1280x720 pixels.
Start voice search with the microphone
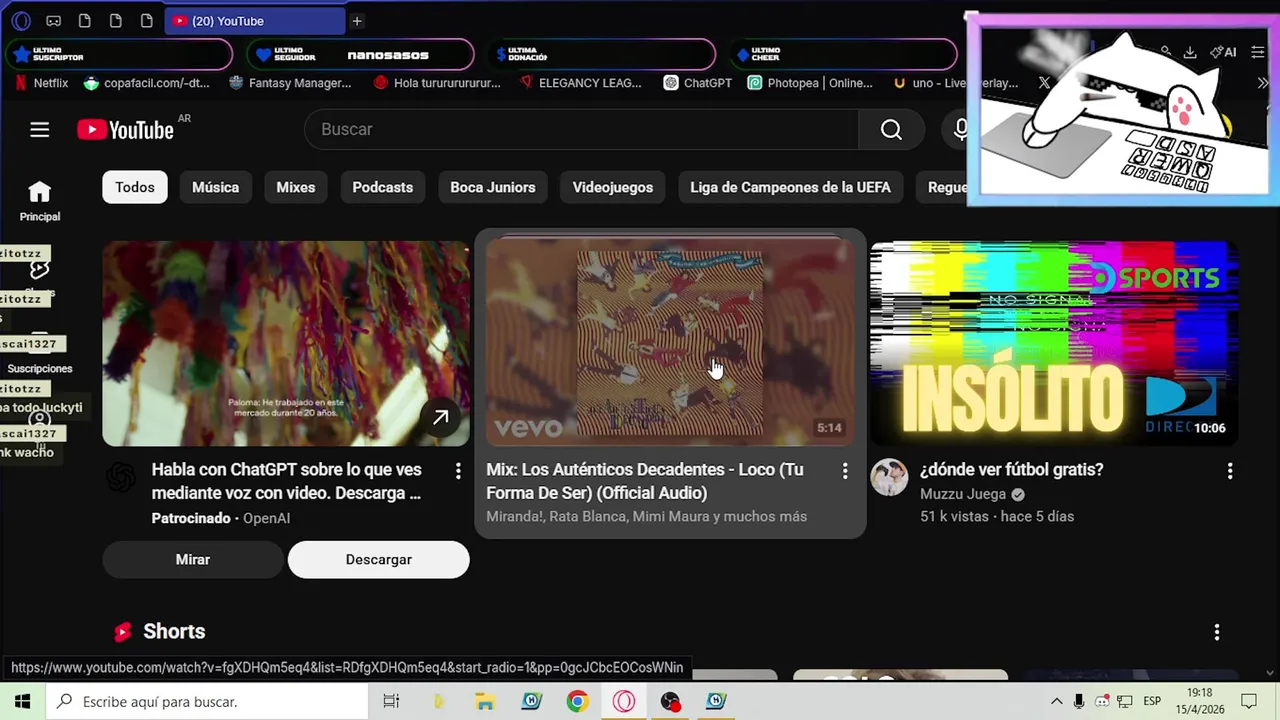[x=958, y=129]
